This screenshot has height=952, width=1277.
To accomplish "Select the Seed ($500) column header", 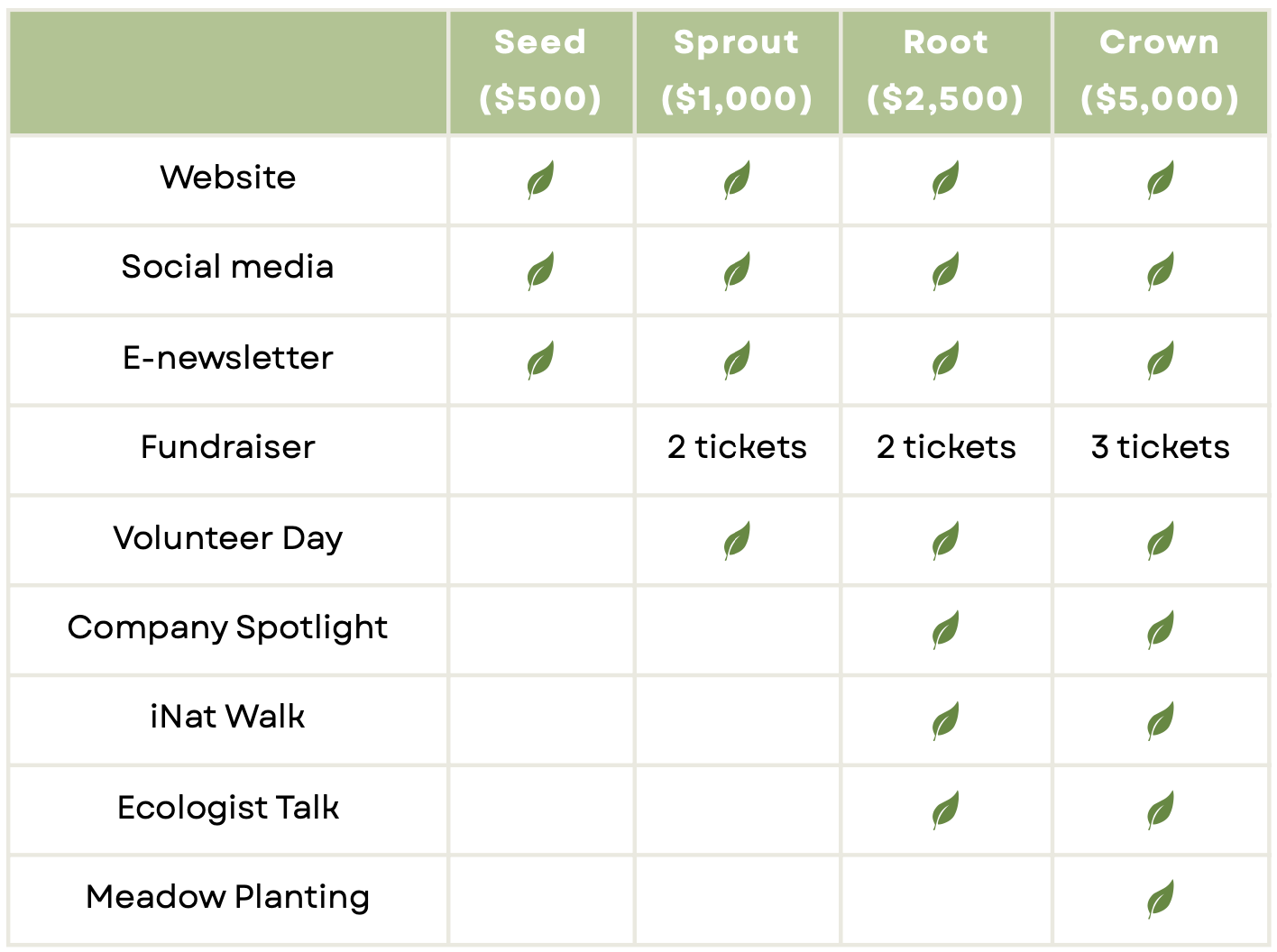I will (x=540, y=71).
